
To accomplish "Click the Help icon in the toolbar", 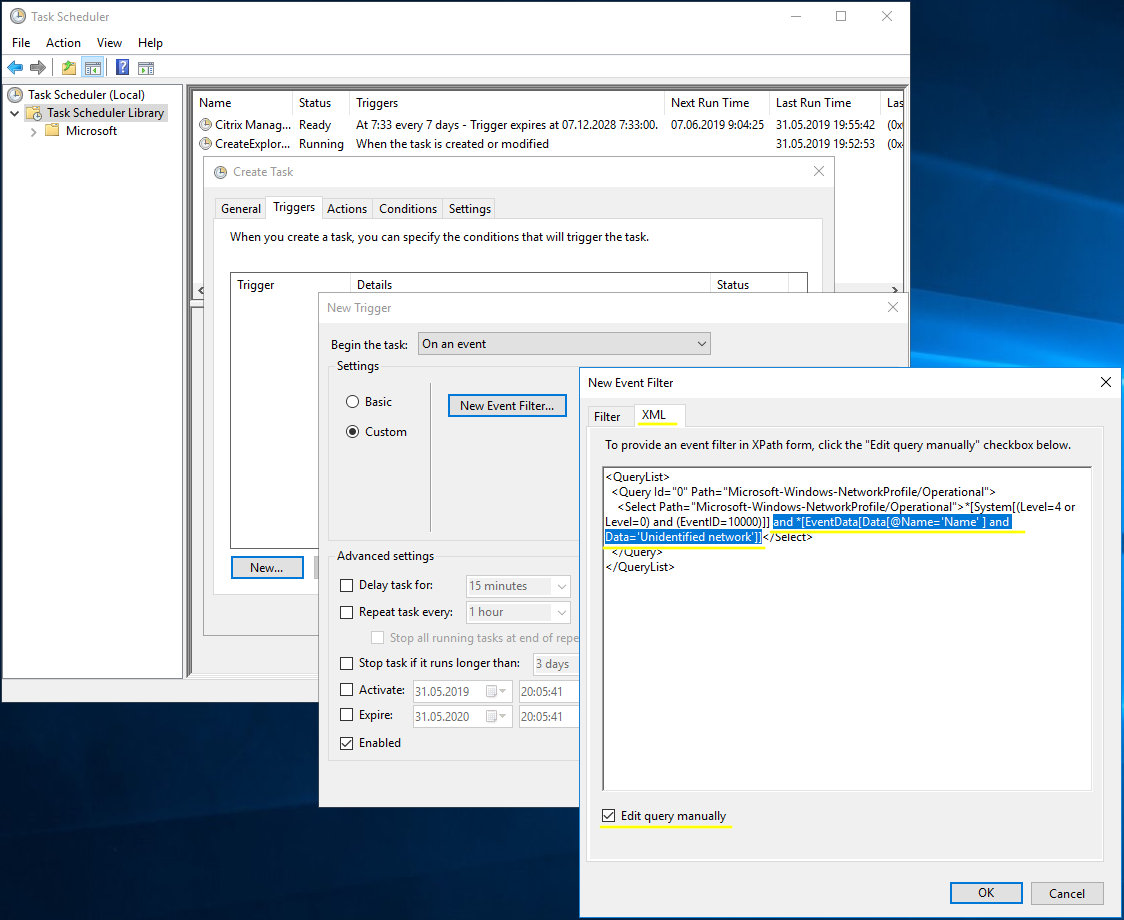I will 122,67.
